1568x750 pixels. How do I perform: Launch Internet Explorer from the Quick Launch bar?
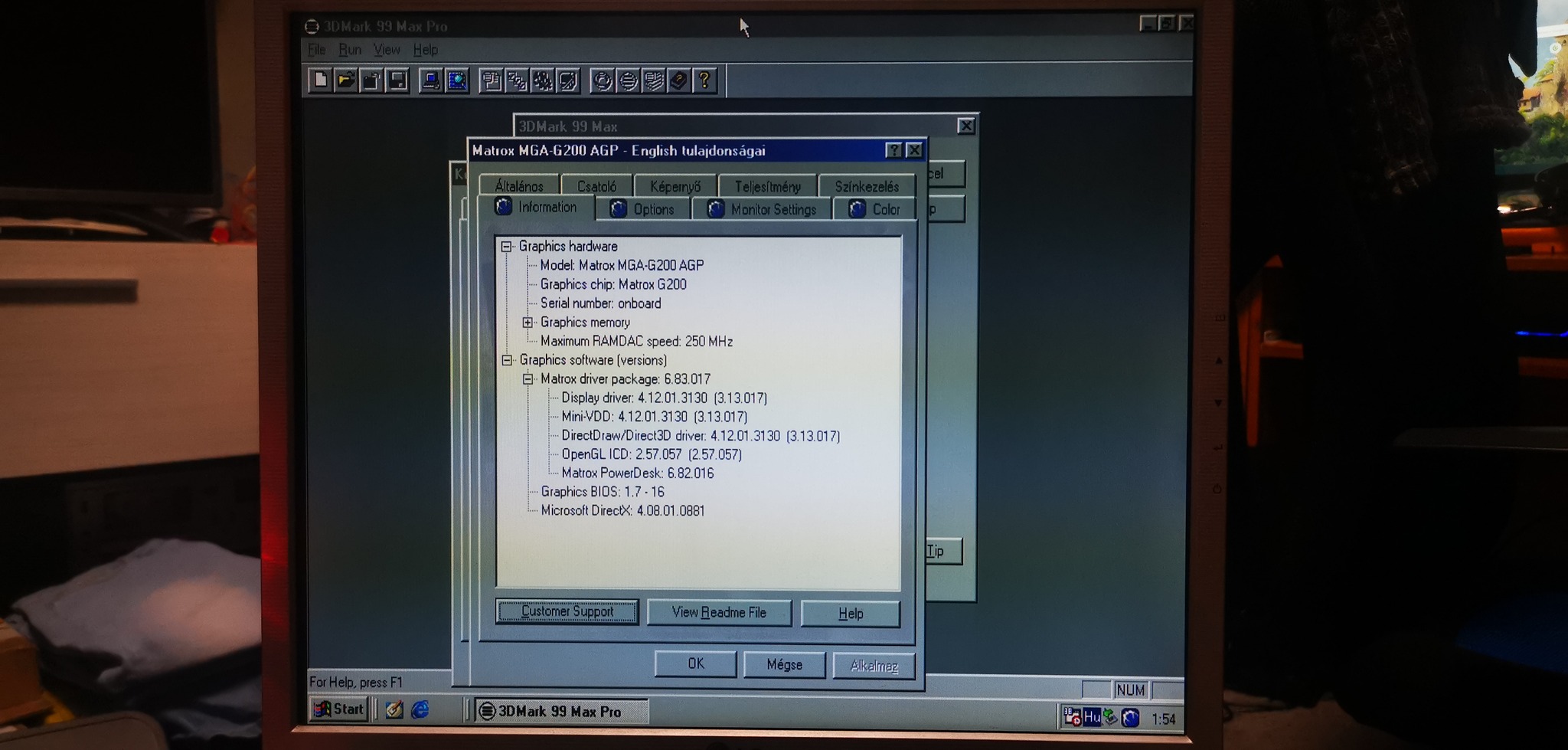pos(420,710)
